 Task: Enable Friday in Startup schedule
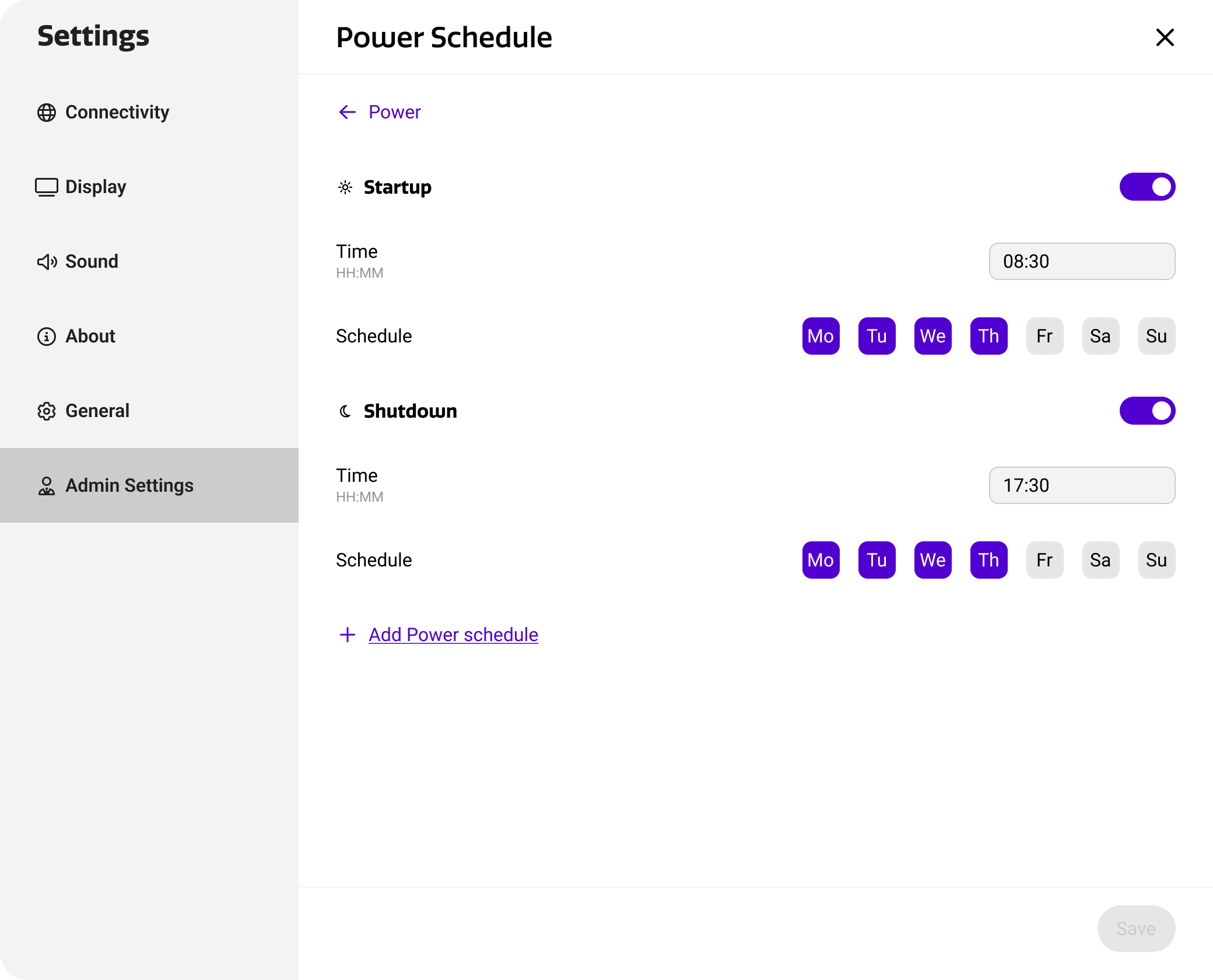click(x=1044, y=336)
